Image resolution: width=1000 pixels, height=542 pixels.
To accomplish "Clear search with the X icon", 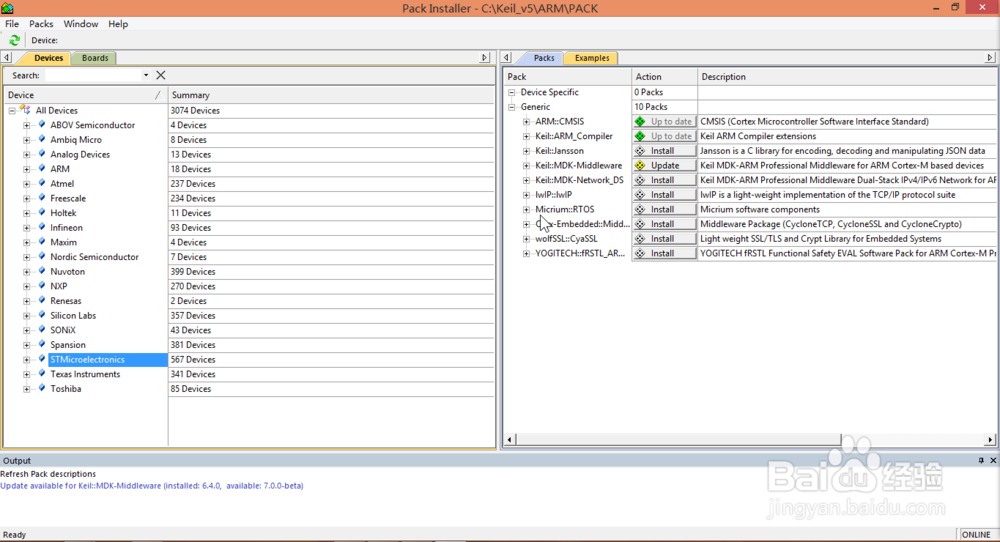I will [161, 75].
